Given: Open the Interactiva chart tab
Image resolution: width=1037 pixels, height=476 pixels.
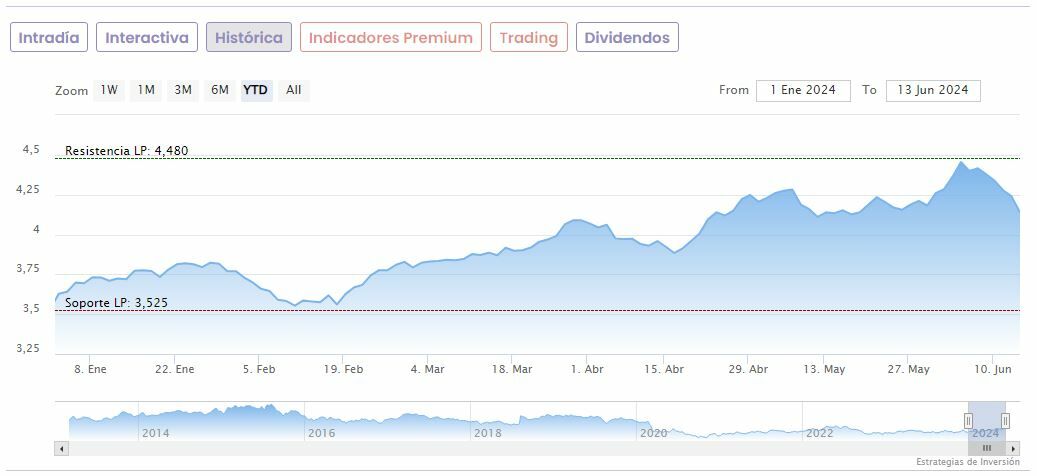Looking at the screenshot, I should click(x=147, y=38).
